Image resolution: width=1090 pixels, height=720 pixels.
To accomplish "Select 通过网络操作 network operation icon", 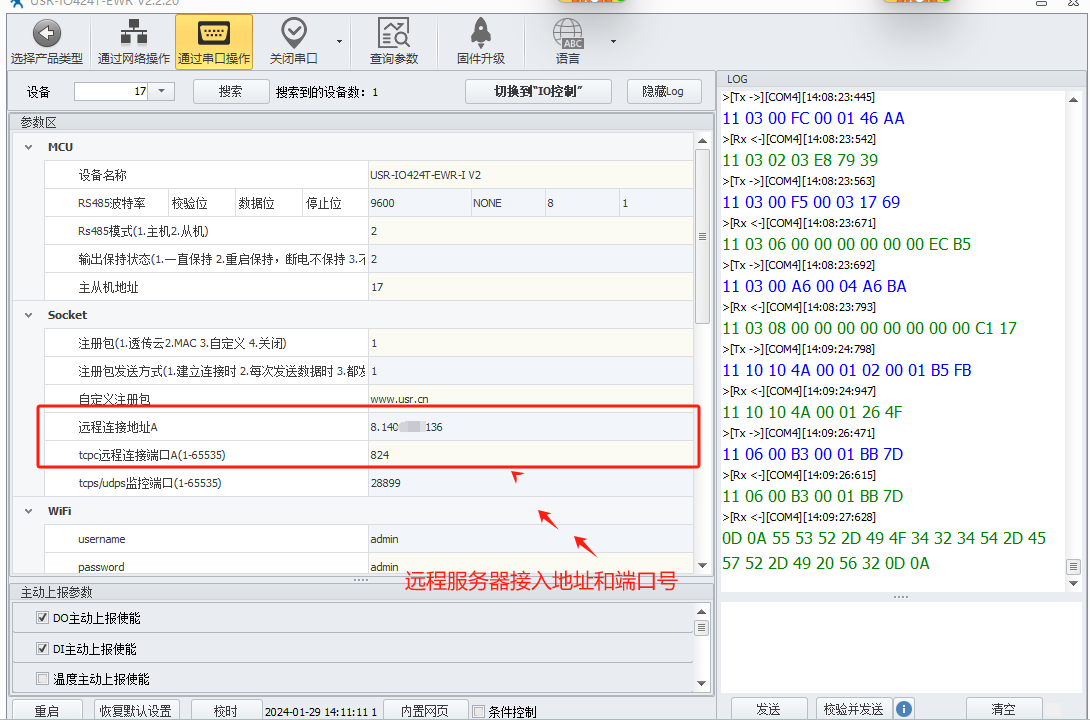I will [x=134, y=34].
